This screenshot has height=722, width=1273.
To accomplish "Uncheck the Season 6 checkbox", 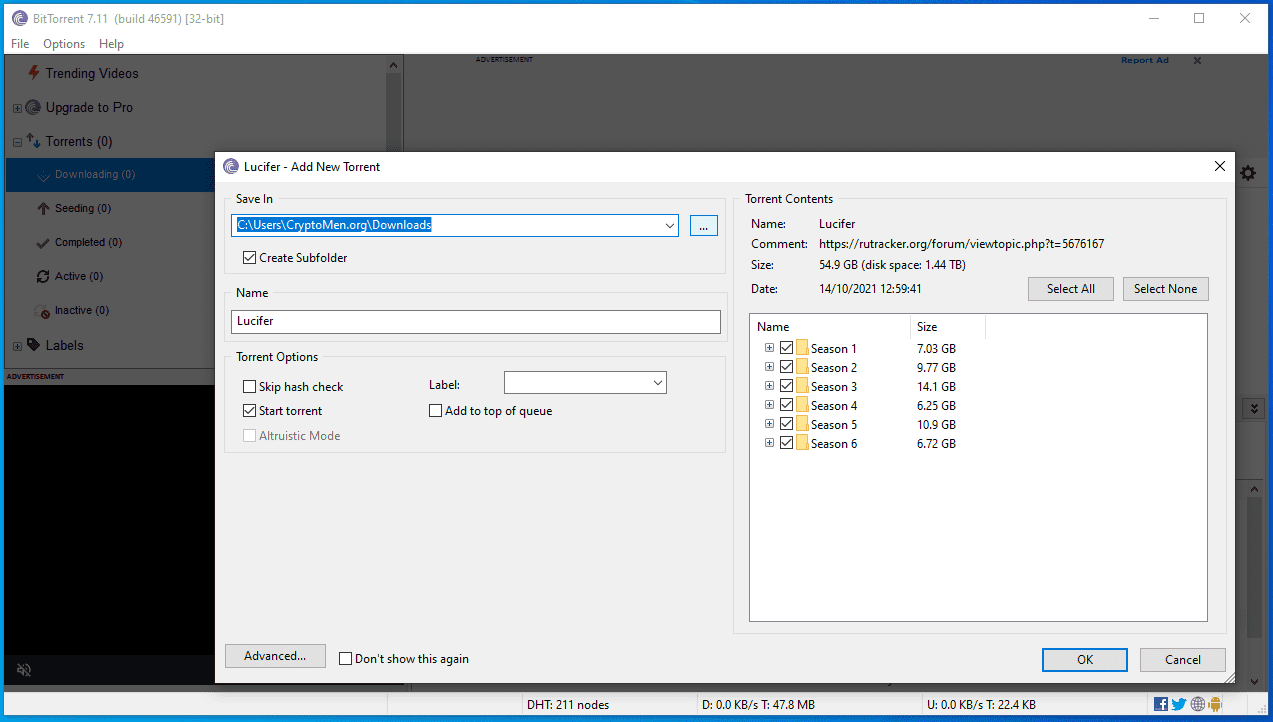I will [786, 443].
